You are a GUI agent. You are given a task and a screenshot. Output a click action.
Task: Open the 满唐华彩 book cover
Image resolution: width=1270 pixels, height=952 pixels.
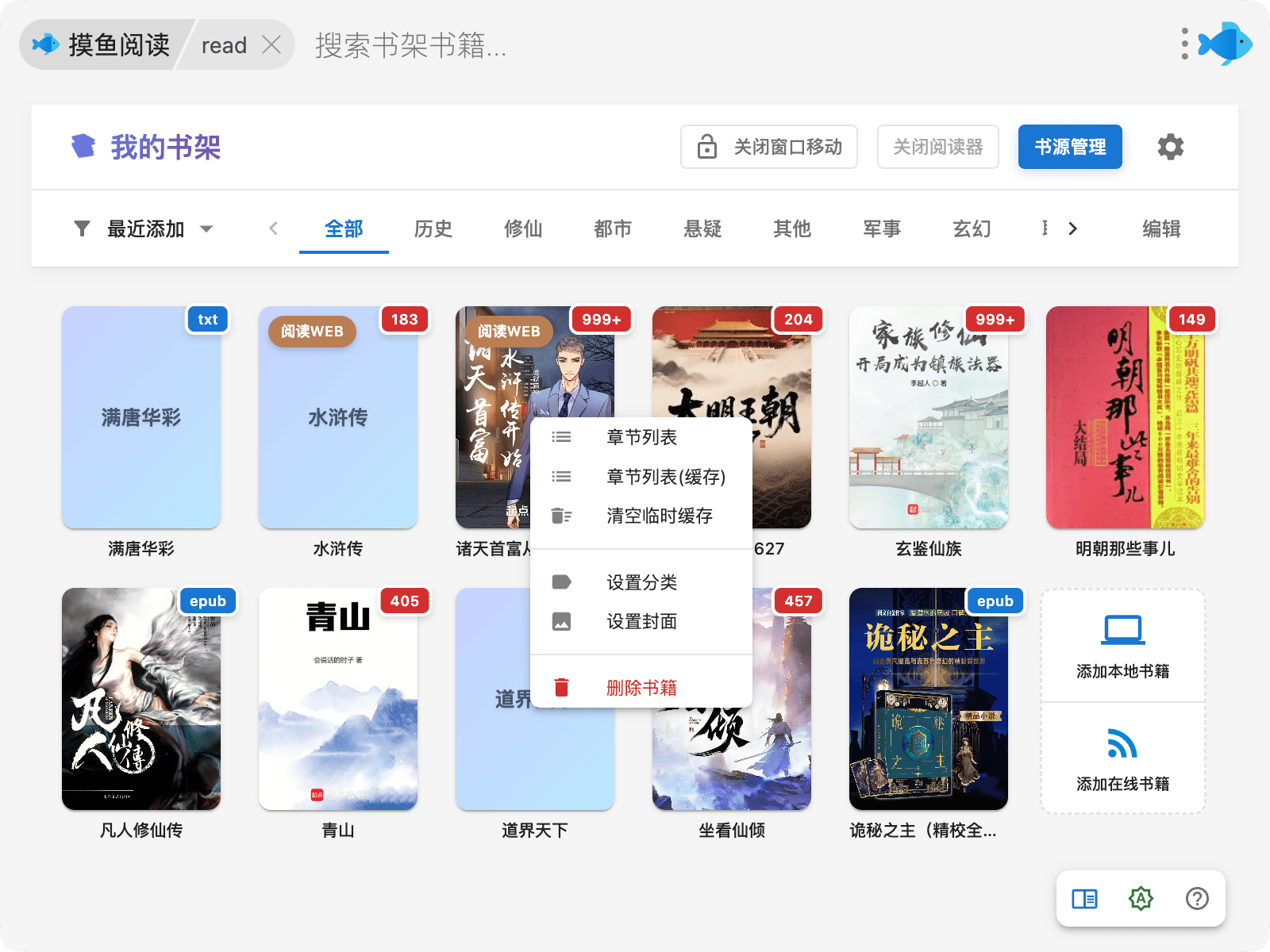click(141, 417)
